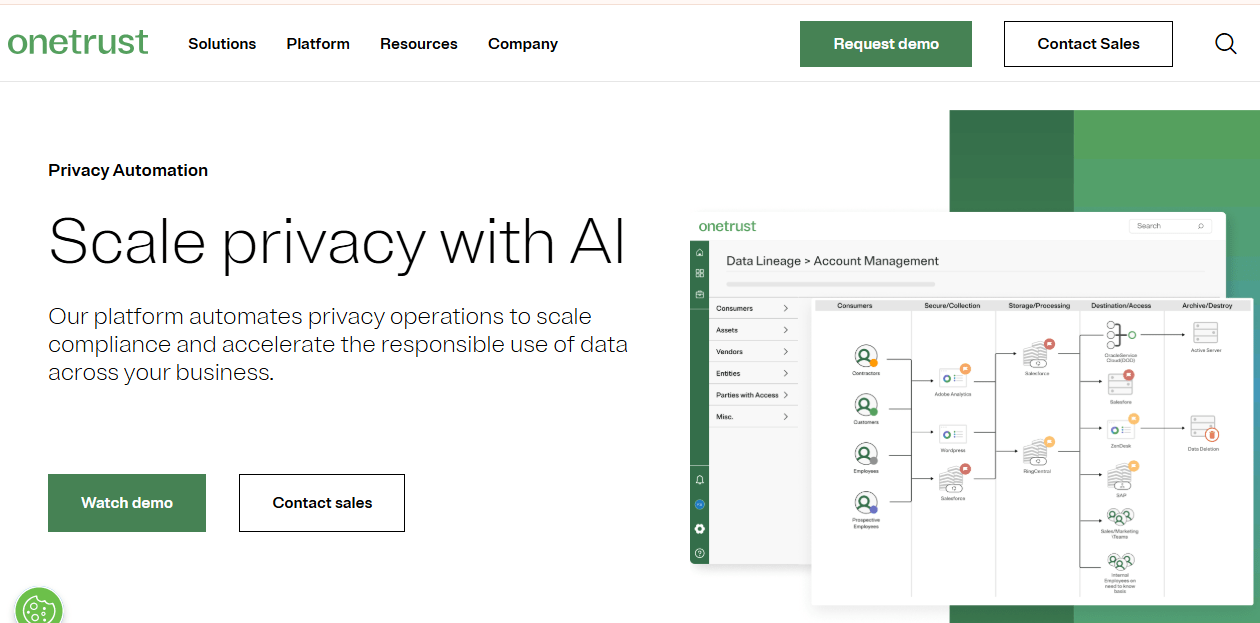Screen dimensions: 1260x623
Task: Click the Privacy Automation label
Action: tap(128, 170)
